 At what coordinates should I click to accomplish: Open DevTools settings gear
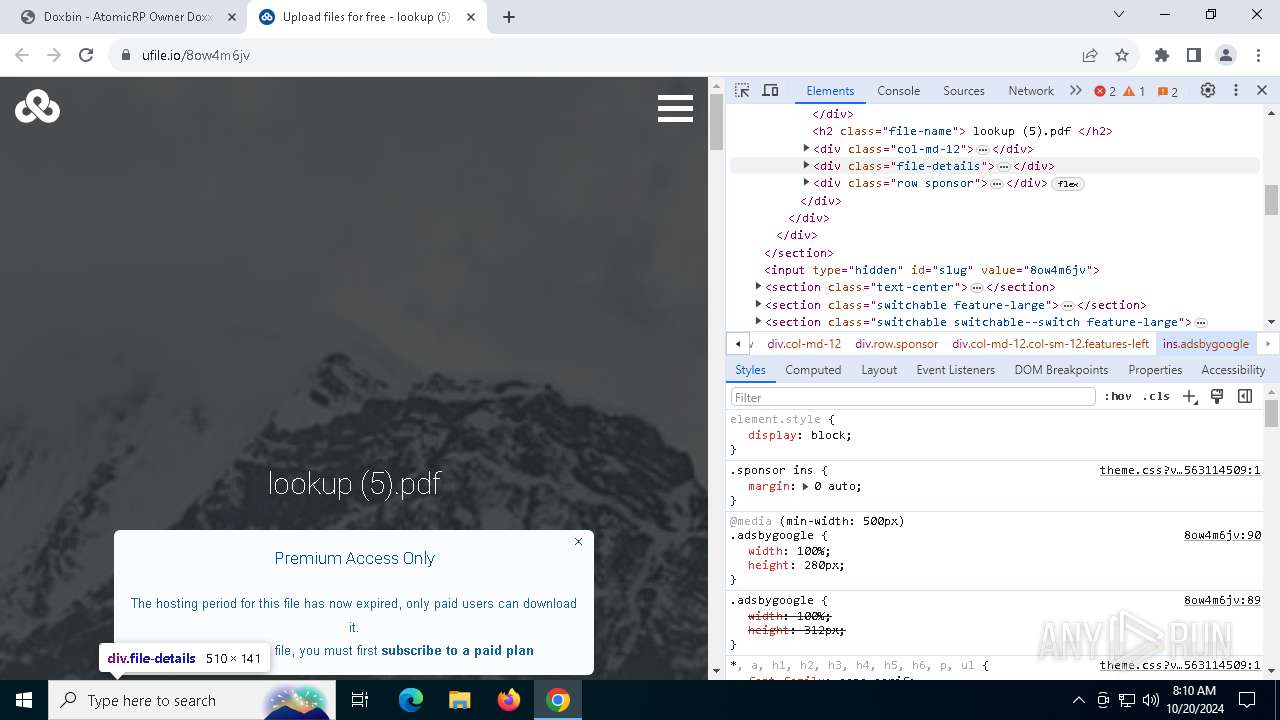pyautogui.click(x=1208, y=90)
